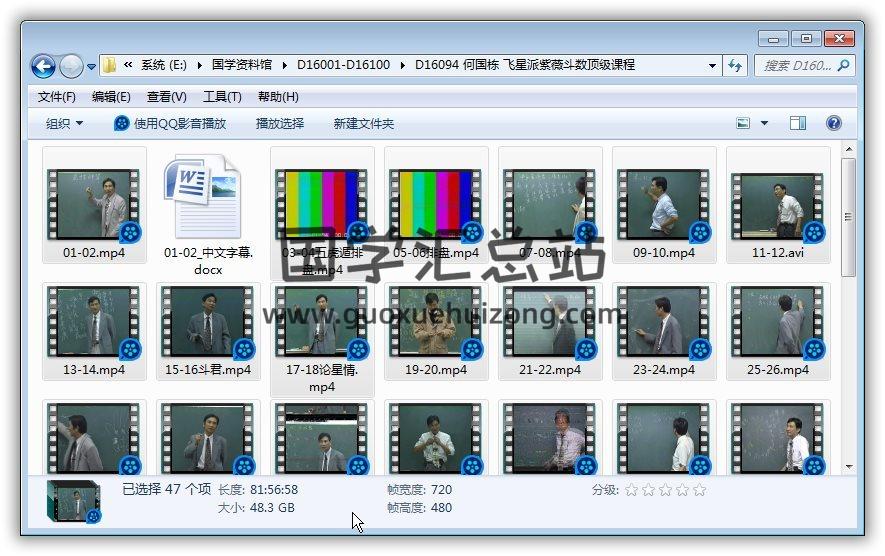This screenshot has height=556, width=885.
Task: Open the recent pages dropdown arrow
Action: coord(91,67)
